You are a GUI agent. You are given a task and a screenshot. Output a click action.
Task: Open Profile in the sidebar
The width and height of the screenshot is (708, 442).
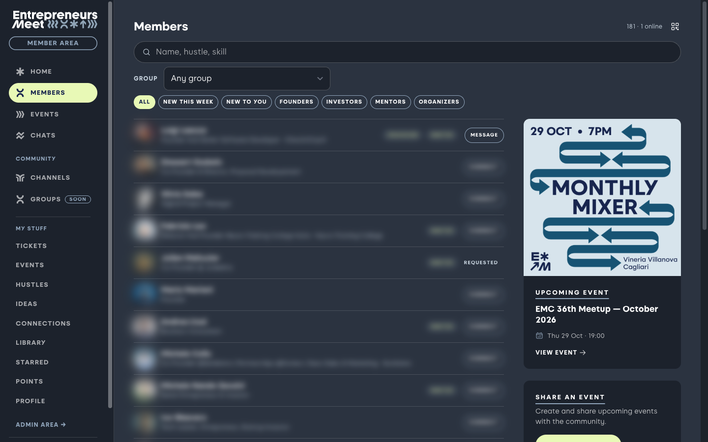[x=30, y=401]
